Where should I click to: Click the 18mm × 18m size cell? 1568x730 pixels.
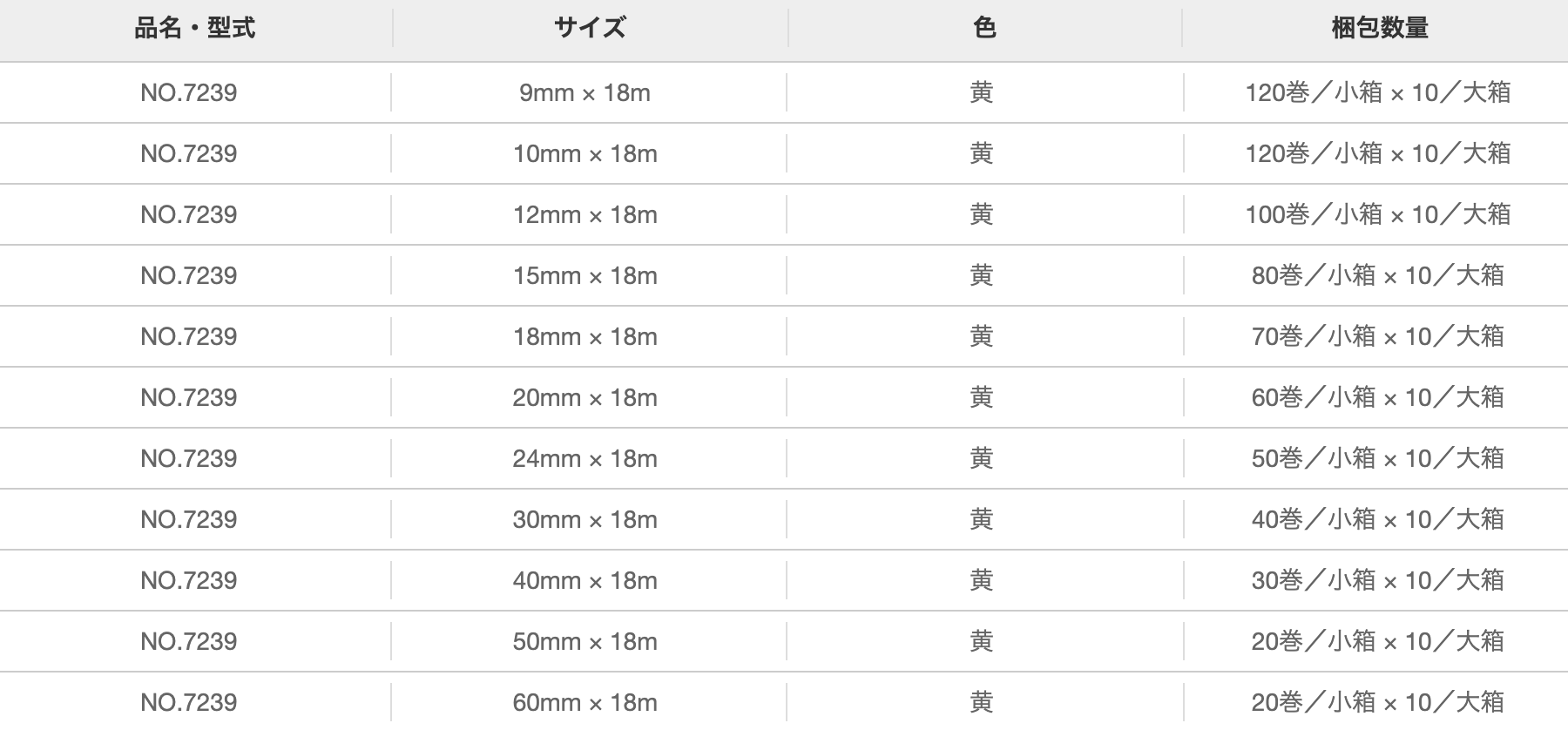click(x=585, y=337)
